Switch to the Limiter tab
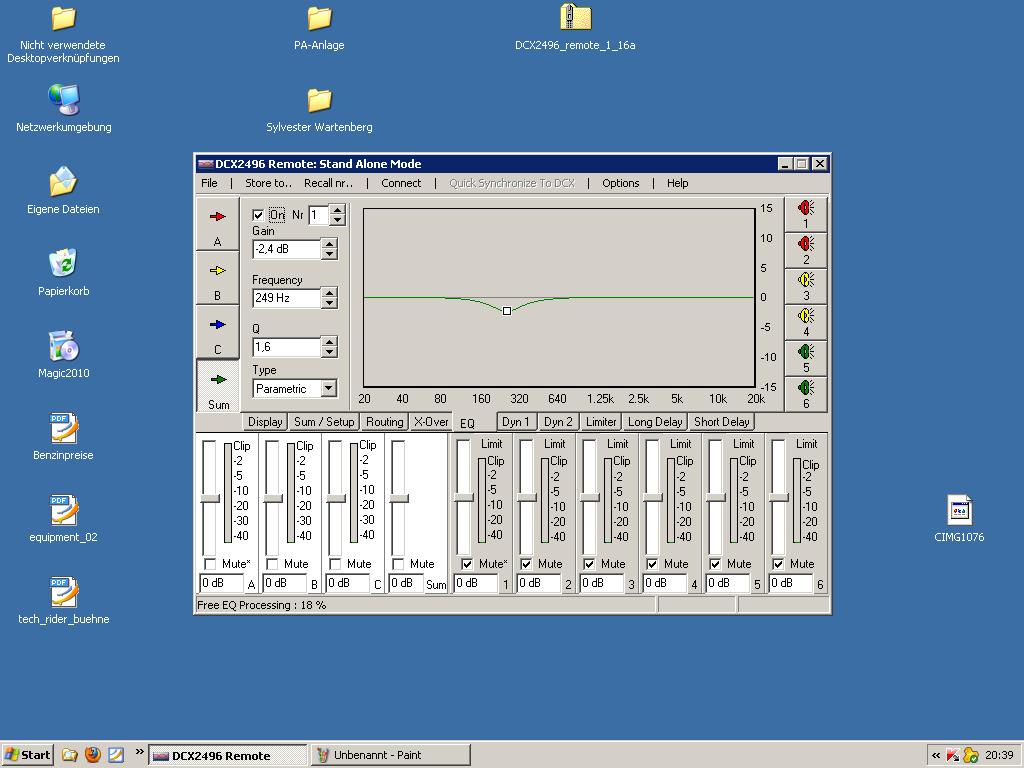Viewport: 1024px width, 768px height. coord(601,422)
